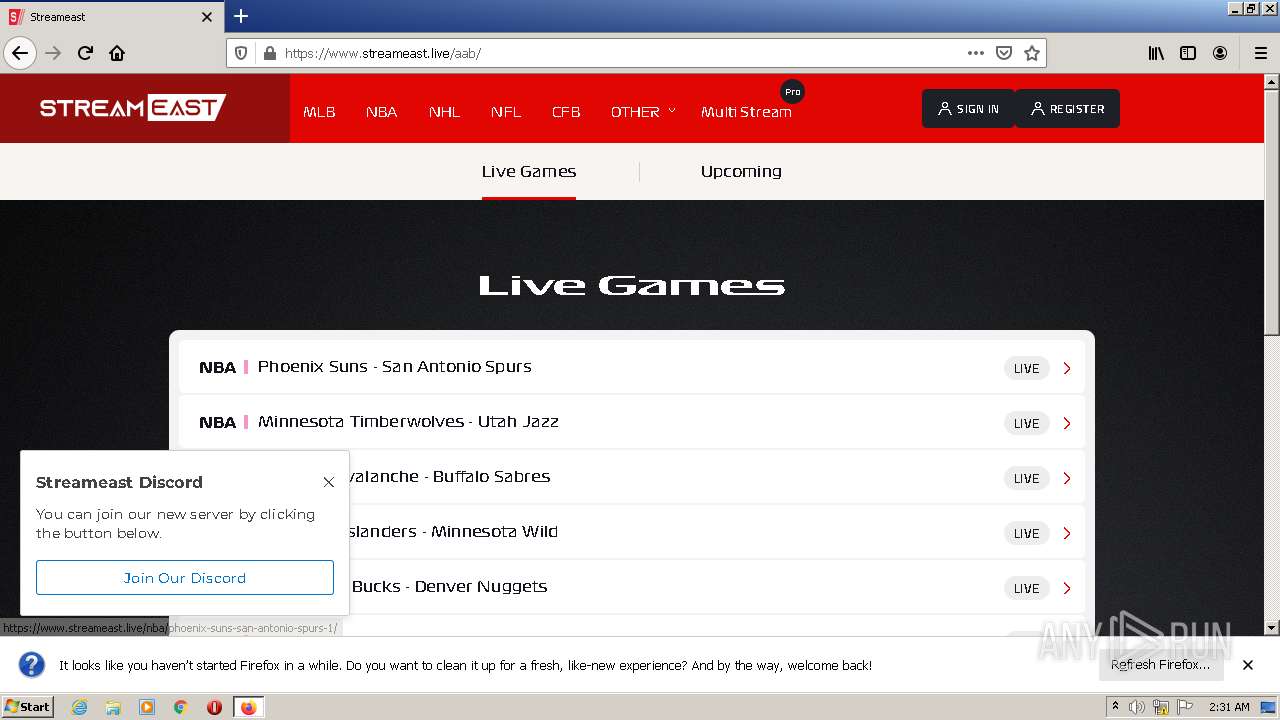Open volume control in system tray
This screenshot has height=720, width=1280.
tap(1137, 707)
